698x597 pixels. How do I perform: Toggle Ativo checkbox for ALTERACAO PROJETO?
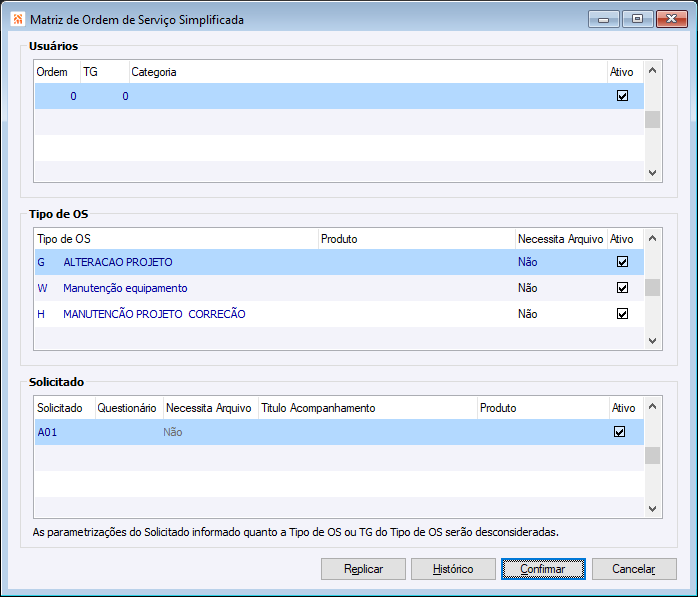(622, 262)
